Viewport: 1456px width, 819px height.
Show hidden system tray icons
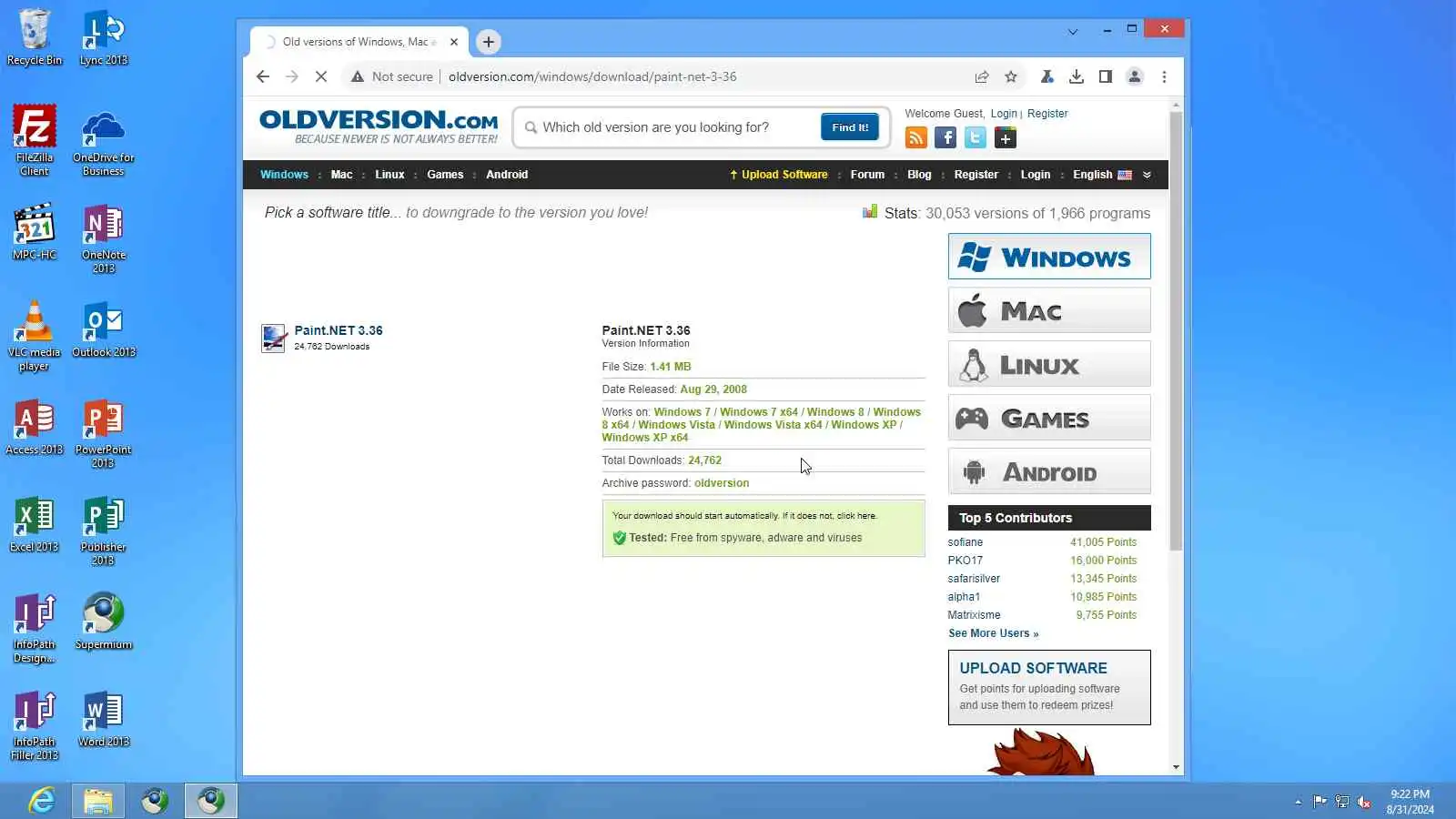click(1298, 802)
